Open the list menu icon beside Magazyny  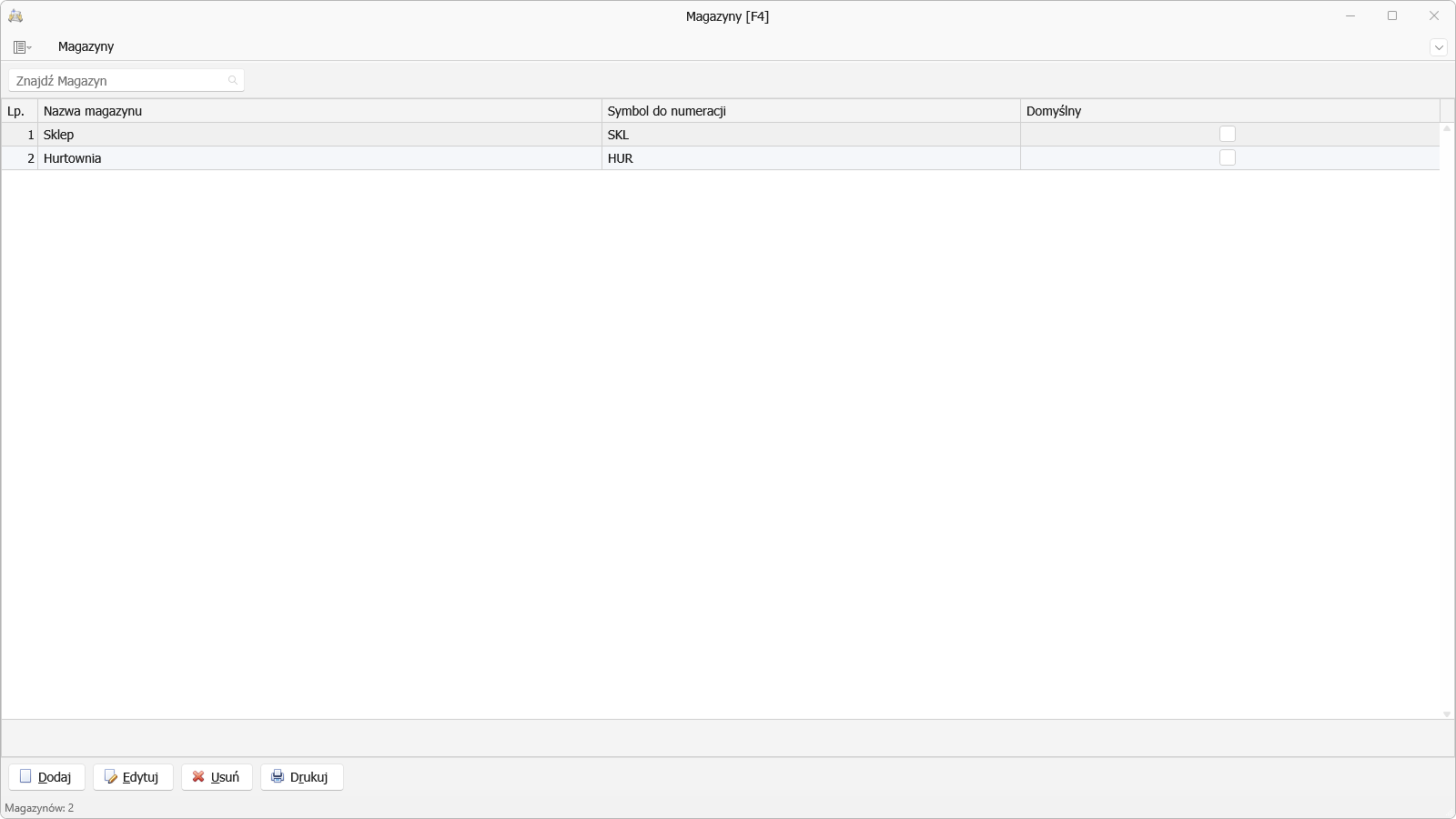(22, 46)
